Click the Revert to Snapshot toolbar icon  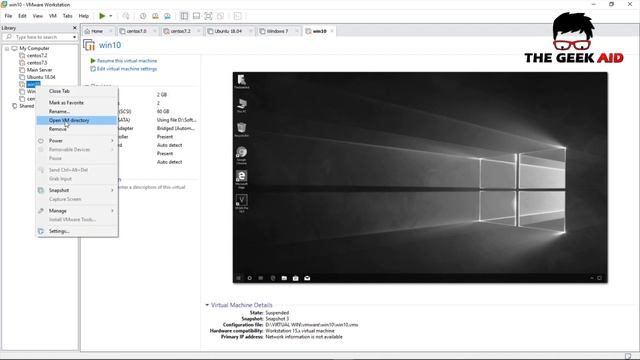pos(155,16)
